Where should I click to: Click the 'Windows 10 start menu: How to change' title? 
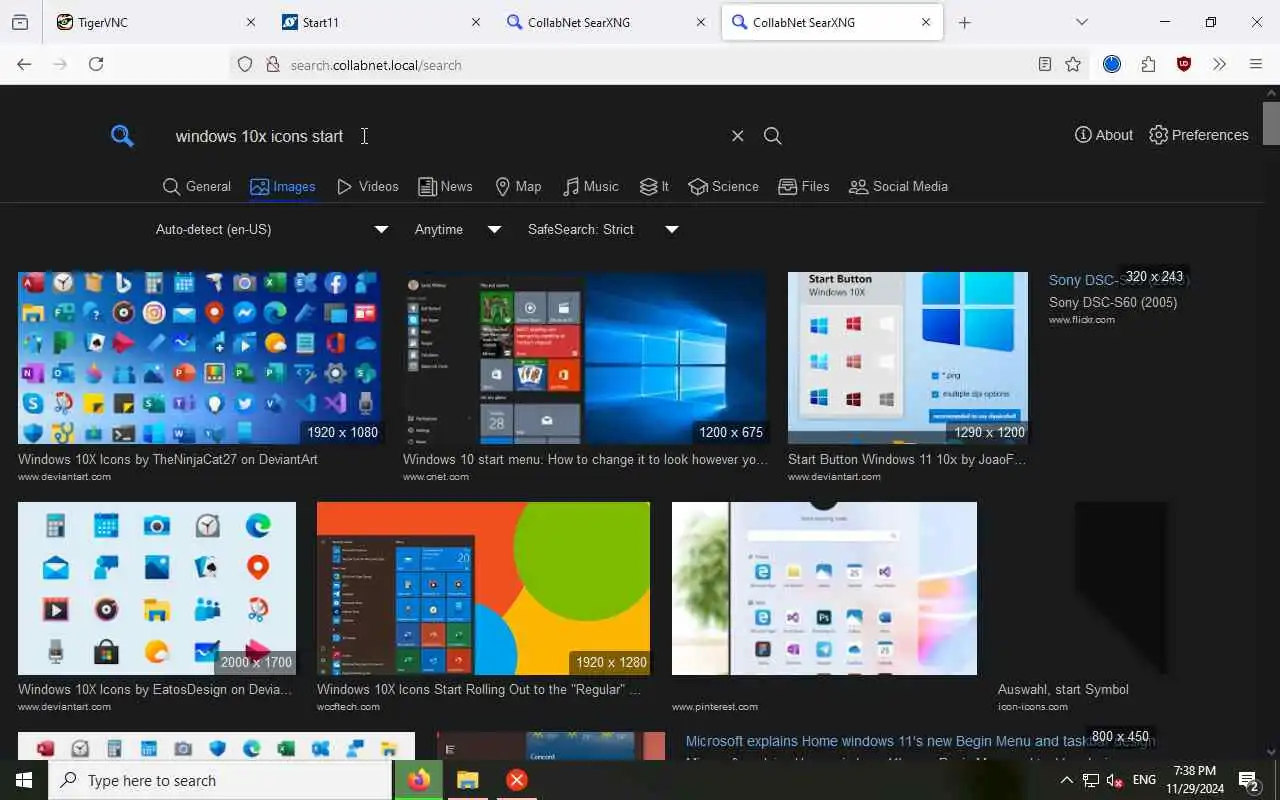tap(585, 460)
